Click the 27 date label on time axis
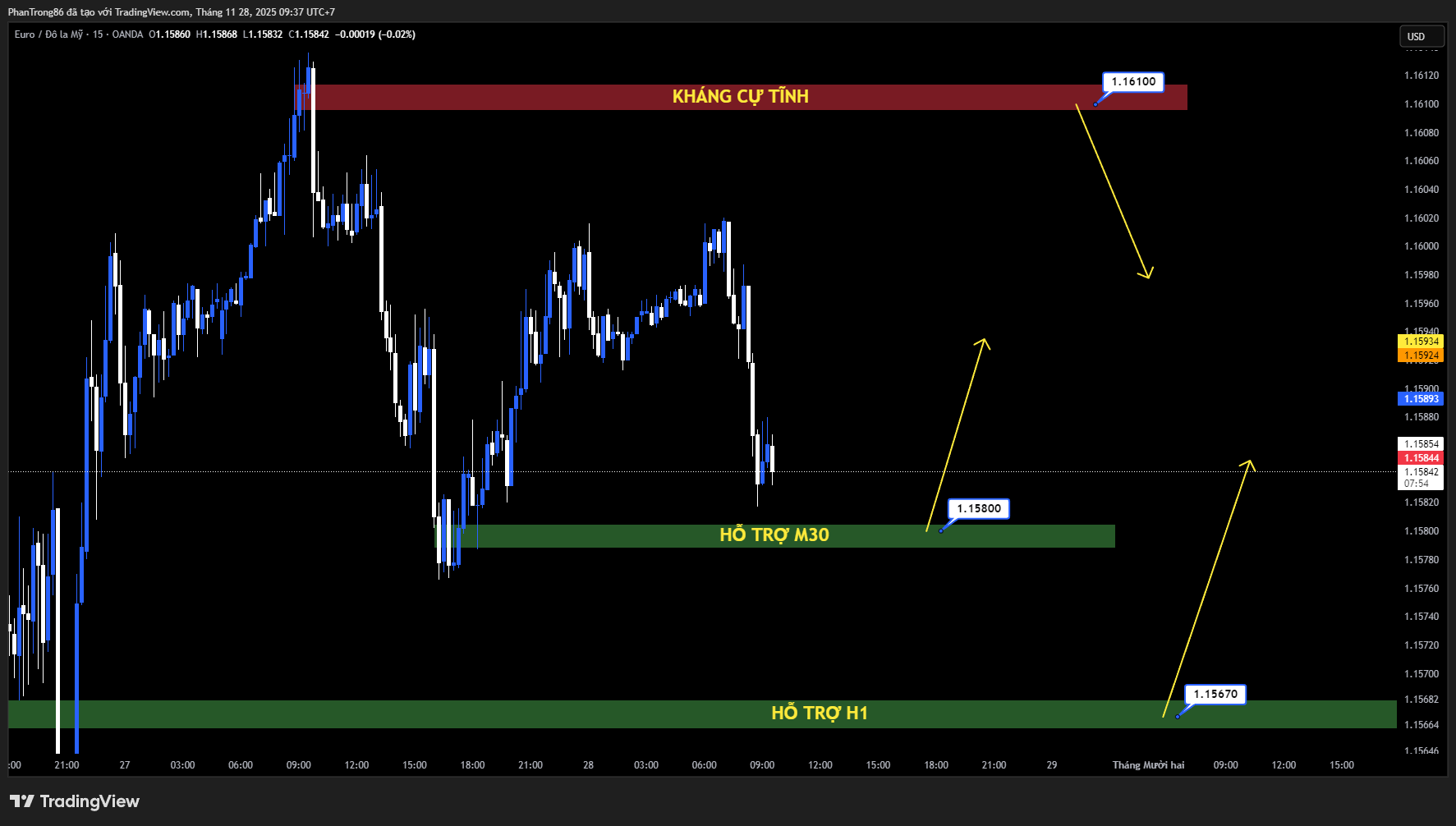Screen dimensions: 1456x826 pyautogui.click(x=125, y=765)
